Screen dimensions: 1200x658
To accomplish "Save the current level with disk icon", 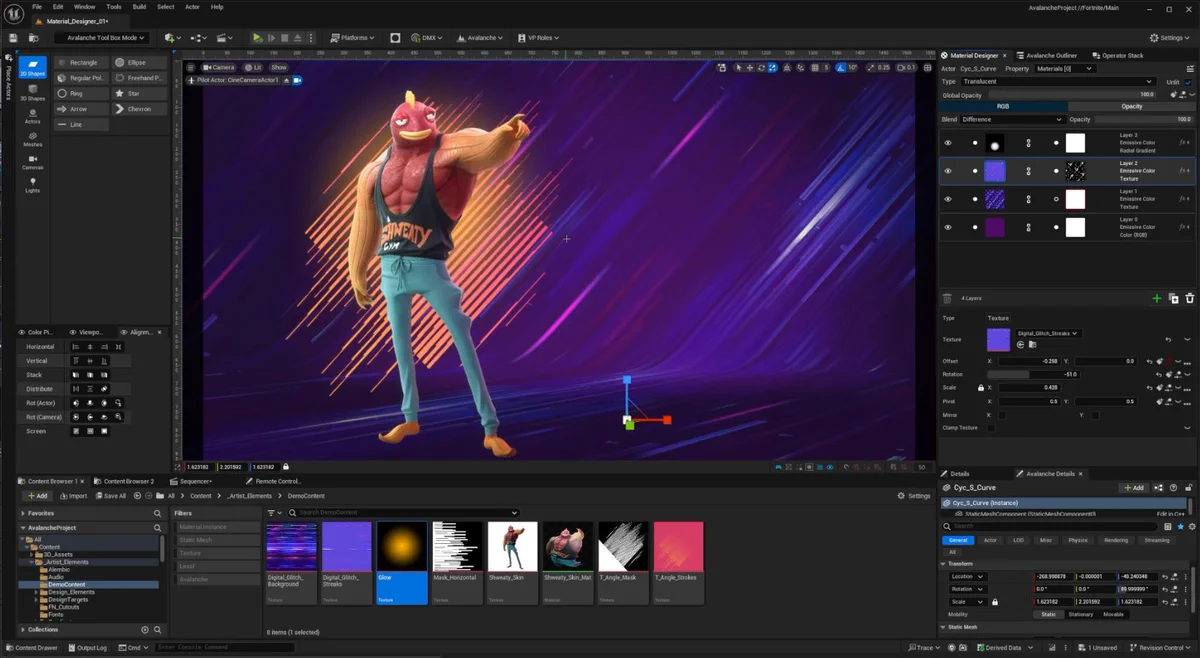I will (15, 38).
